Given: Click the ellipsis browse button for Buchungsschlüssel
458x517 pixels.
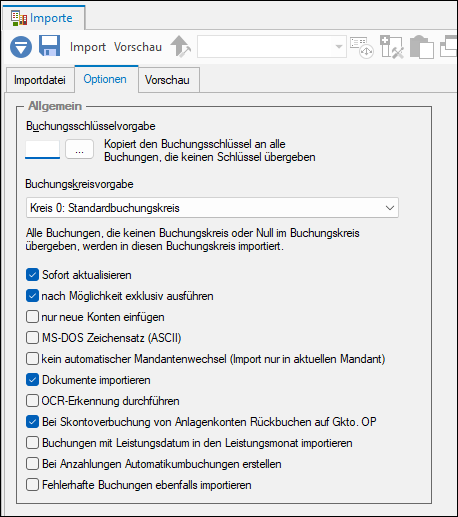Looking at the screenshot, I should (79, 149).
